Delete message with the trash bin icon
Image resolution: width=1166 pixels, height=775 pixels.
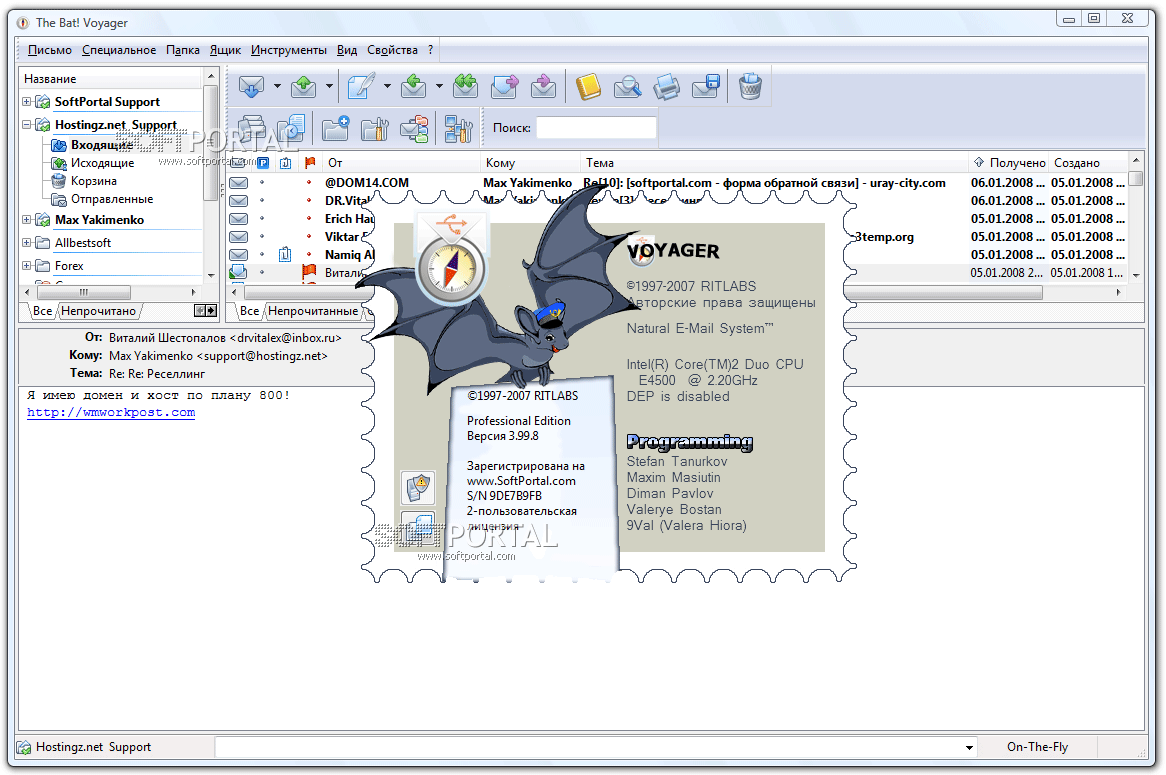[750, 87]
